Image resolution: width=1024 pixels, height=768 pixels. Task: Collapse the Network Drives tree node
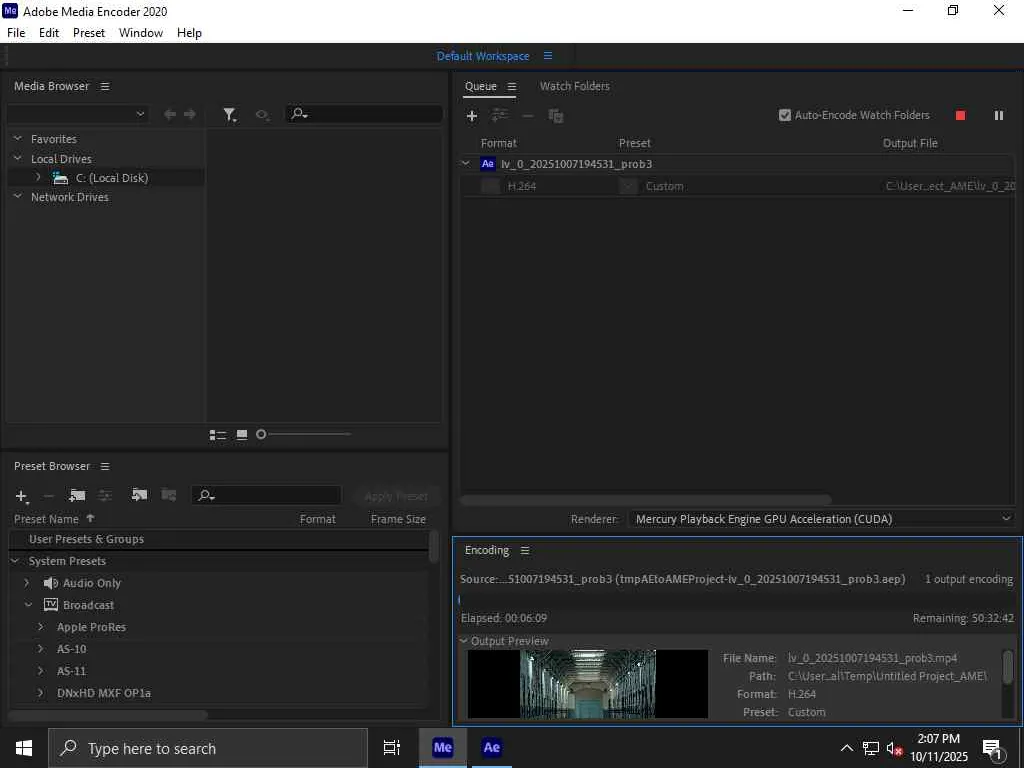[18, 196]
